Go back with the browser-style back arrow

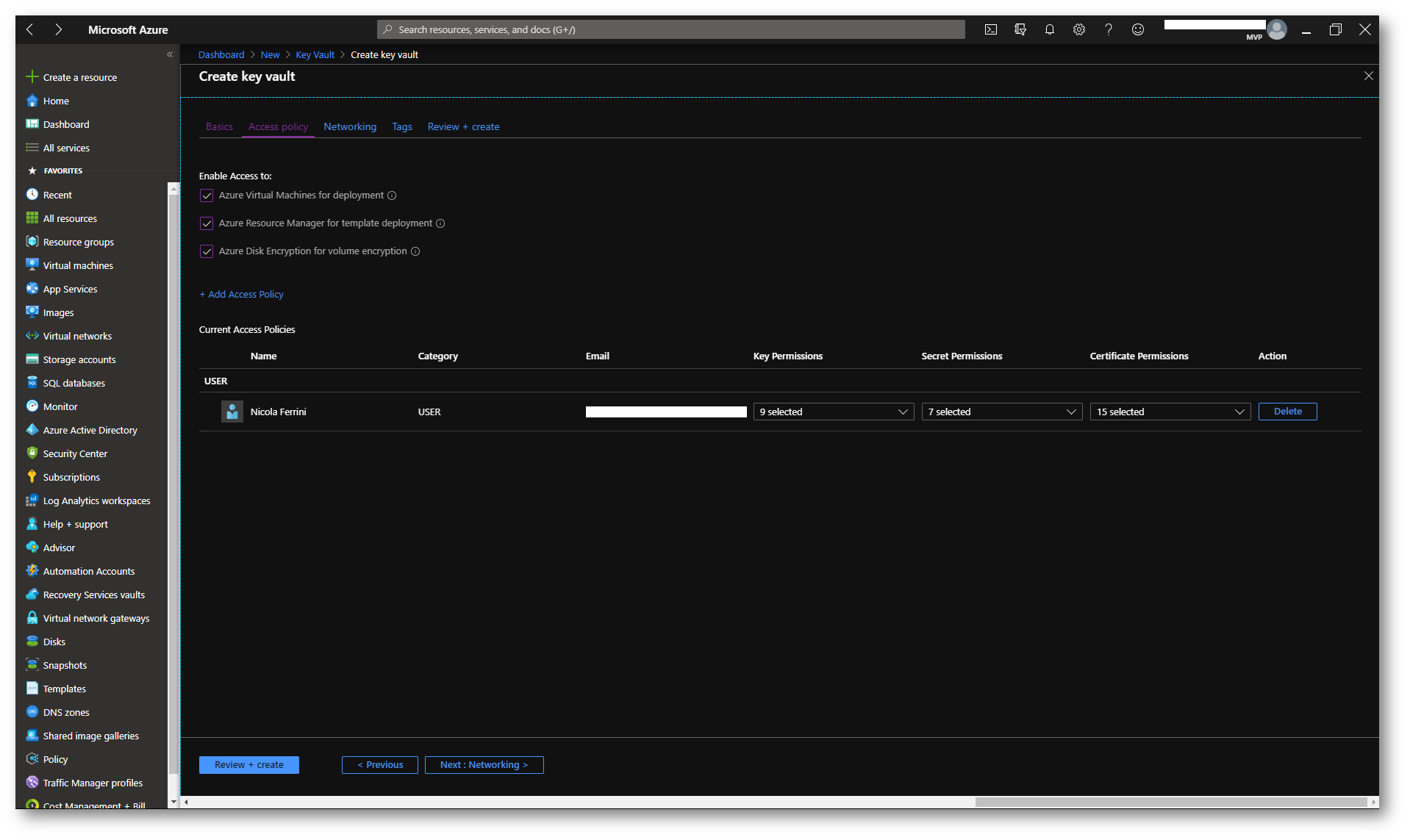pos(29,29)
